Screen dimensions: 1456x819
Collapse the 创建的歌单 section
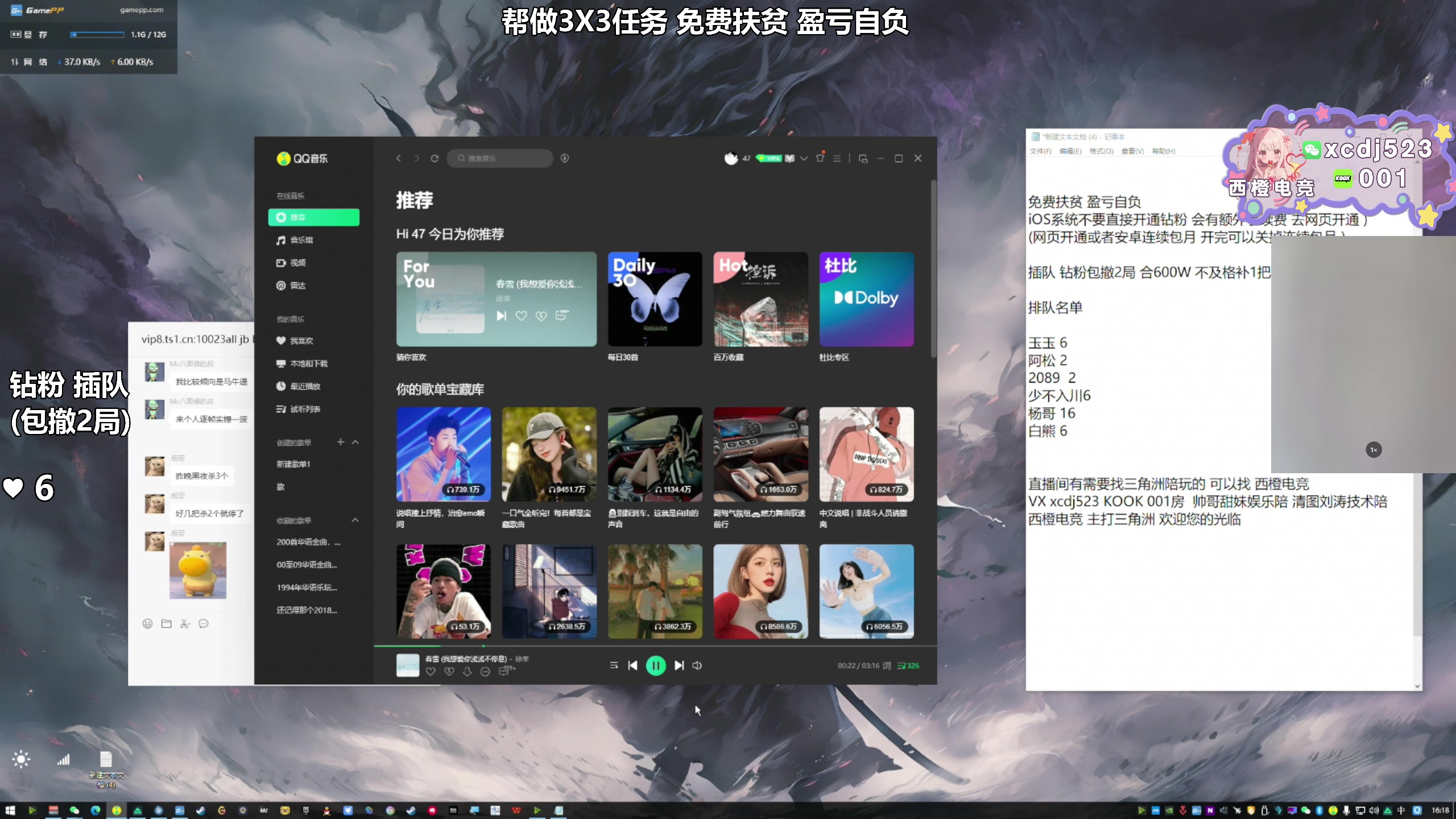(355, 442)
